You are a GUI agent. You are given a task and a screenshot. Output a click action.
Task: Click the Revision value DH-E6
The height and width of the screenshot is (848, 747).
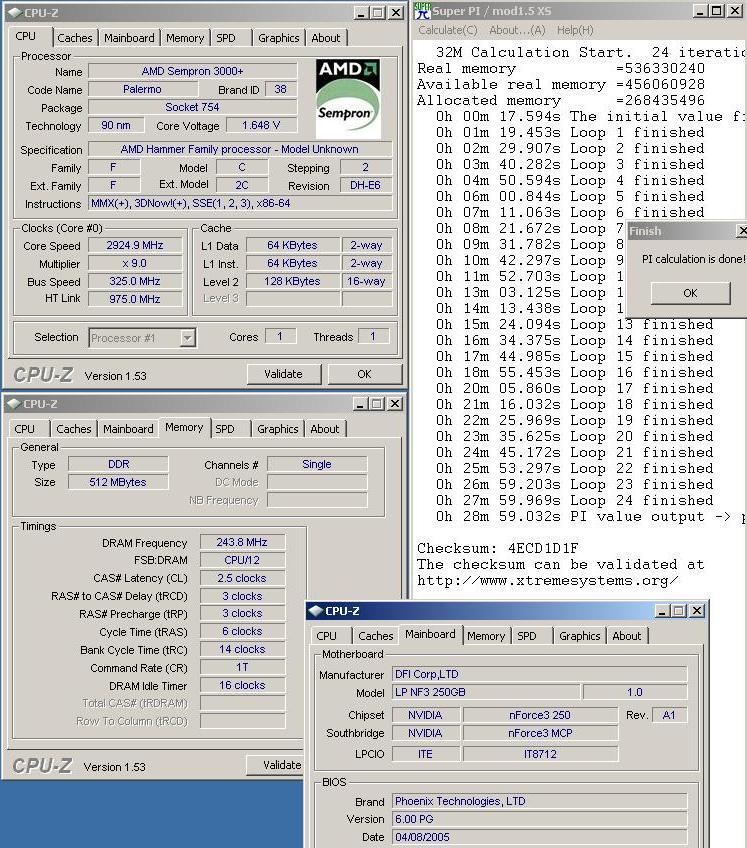pos(366,186)
